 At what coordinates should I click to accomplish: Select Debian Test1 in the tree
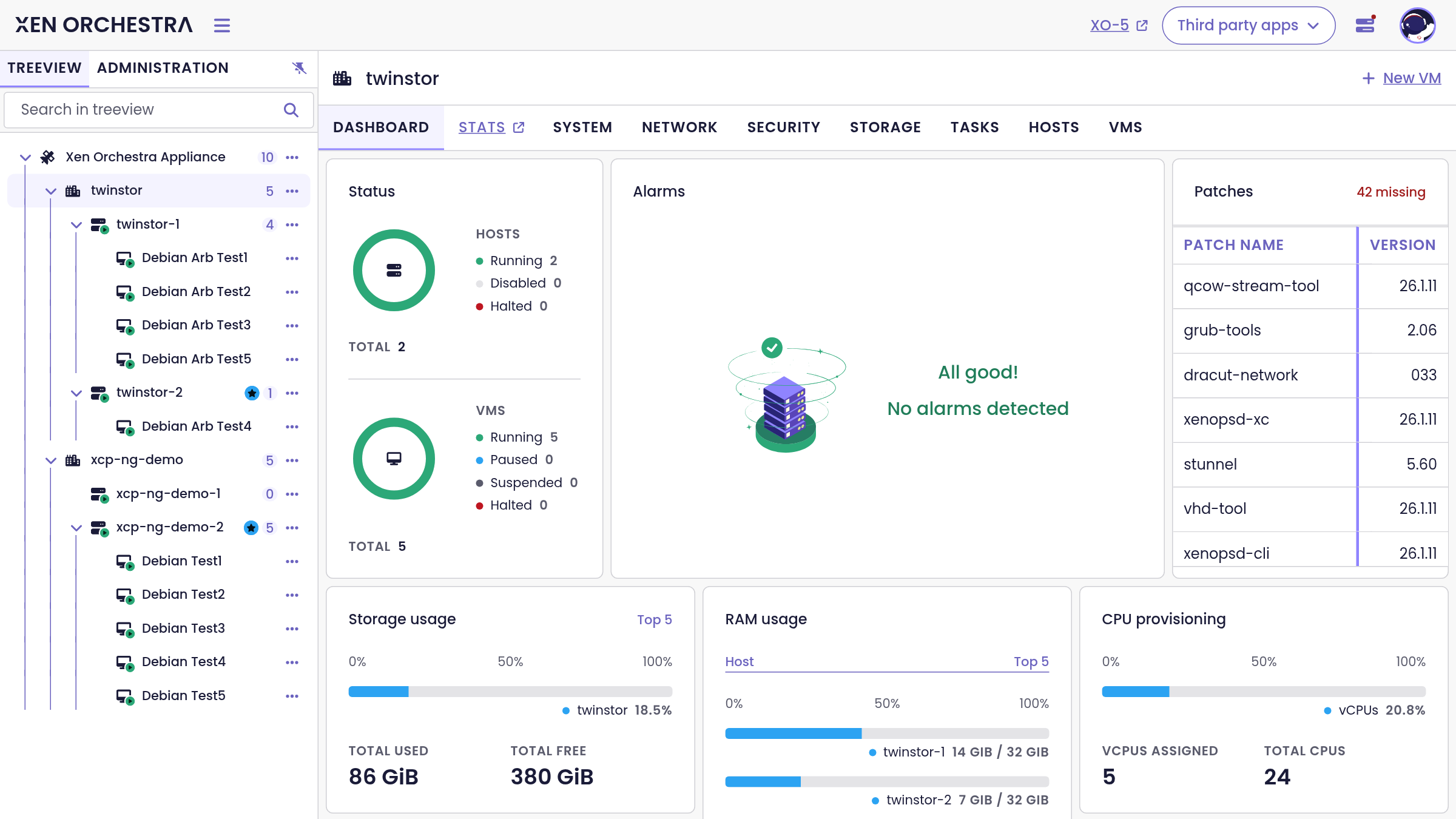181,561
